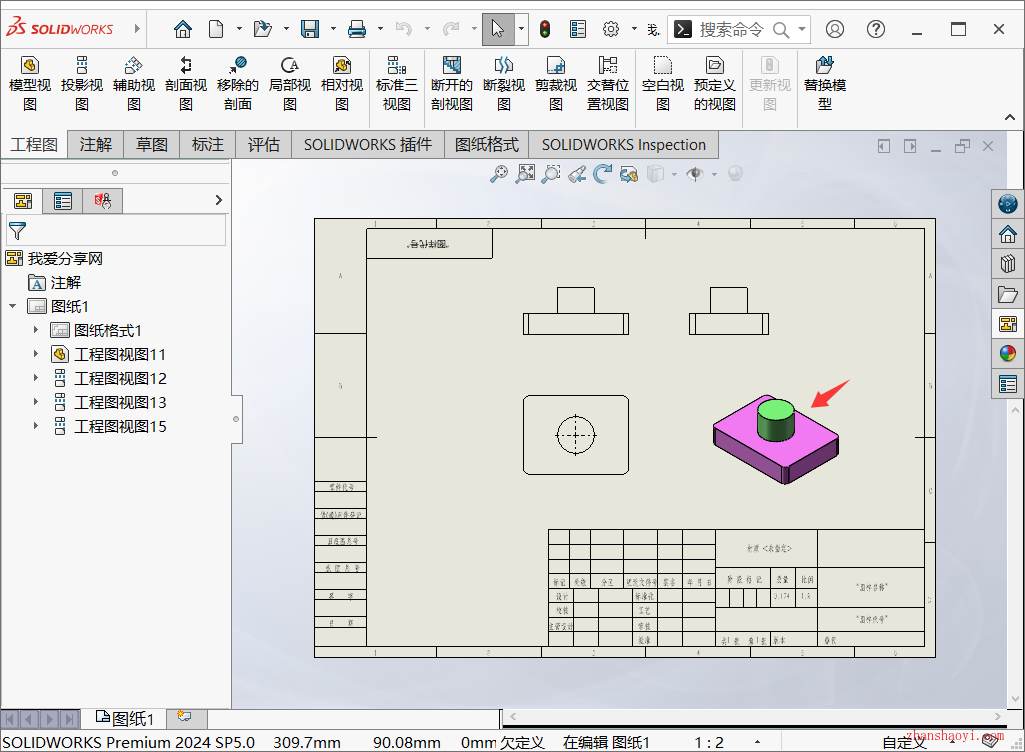Expand the 工程图视图13 tree node
The width and height of the screenshot is (1025, 752).
coord(36,402)
